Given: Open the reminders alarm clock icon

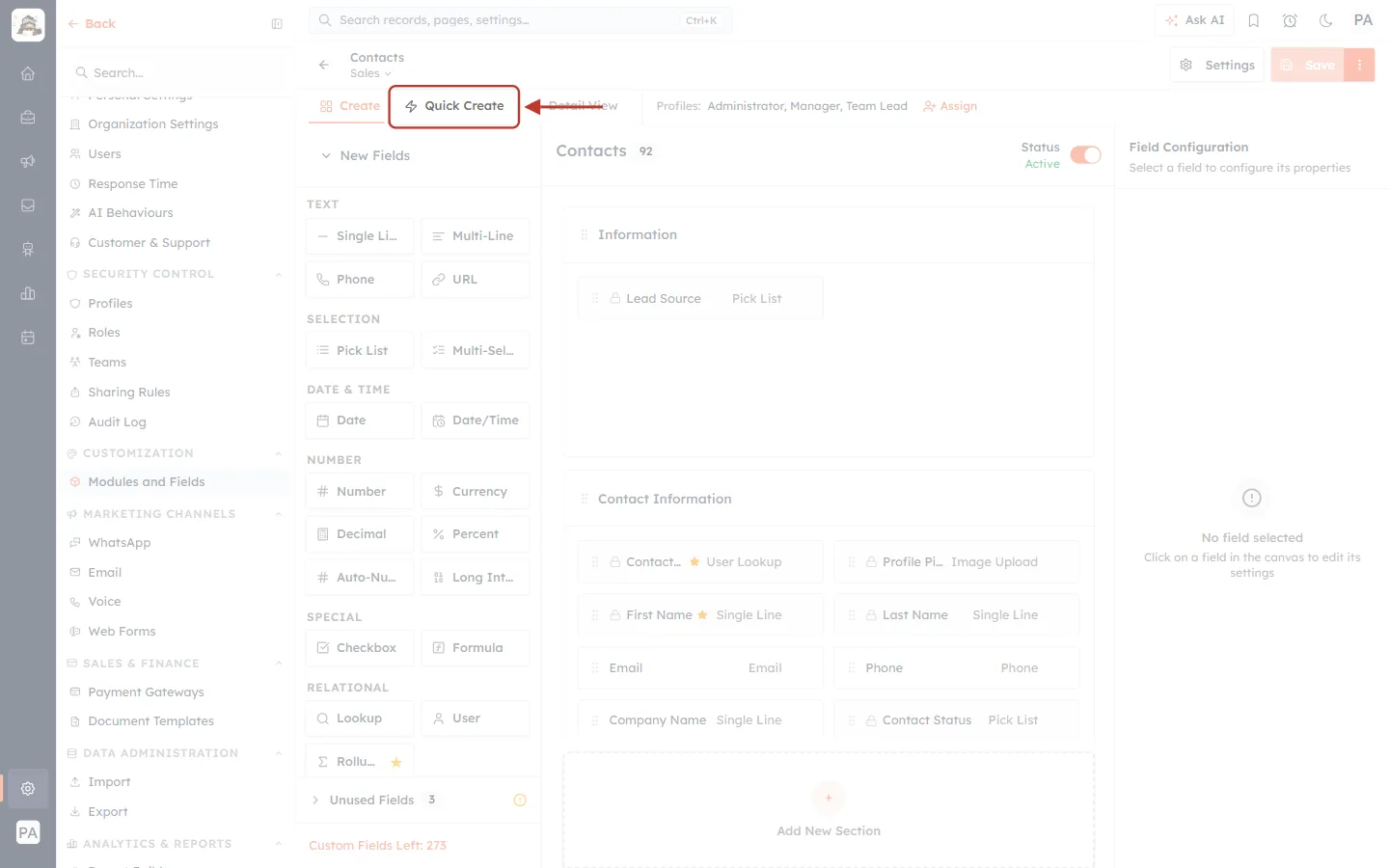Looking at the screenshot, I should (1290, 20).
